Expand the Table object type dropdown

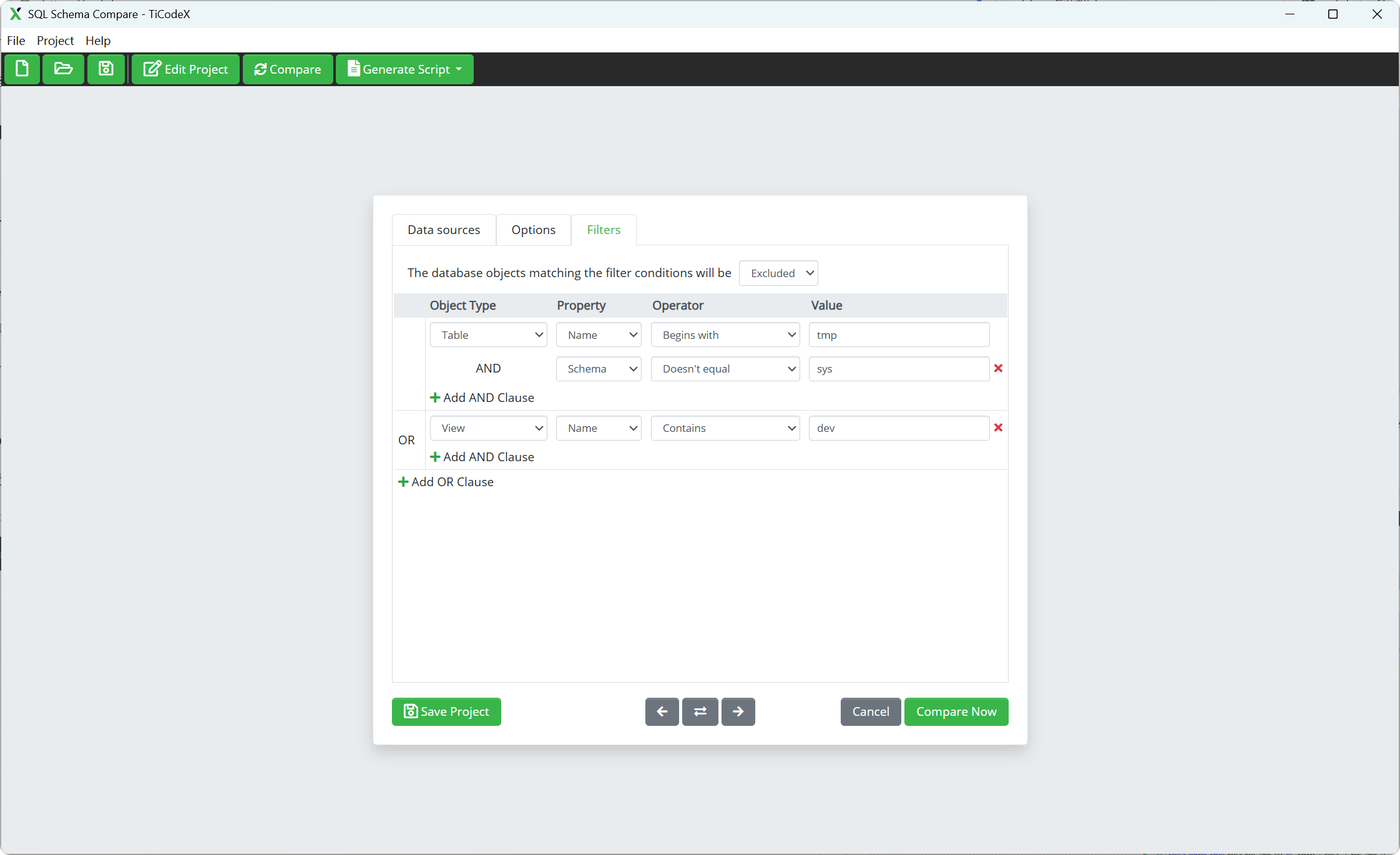(488, 335)
